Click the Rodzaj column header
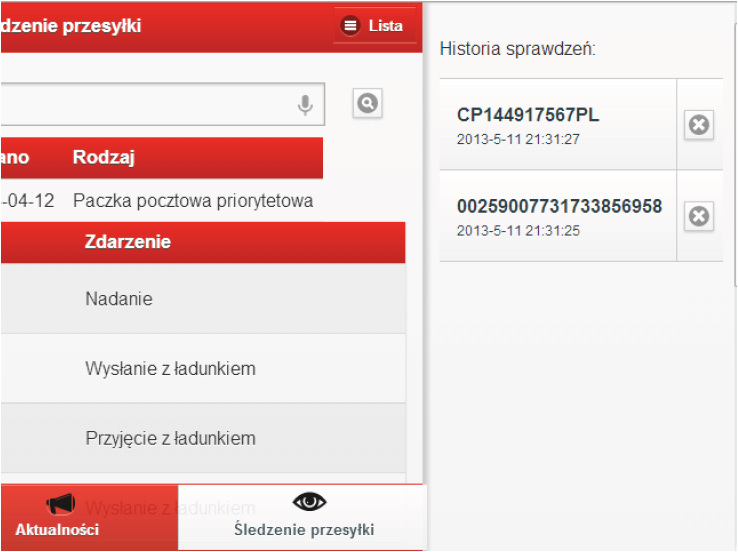This screenshot has width=738, height=552. pos(104,157)
